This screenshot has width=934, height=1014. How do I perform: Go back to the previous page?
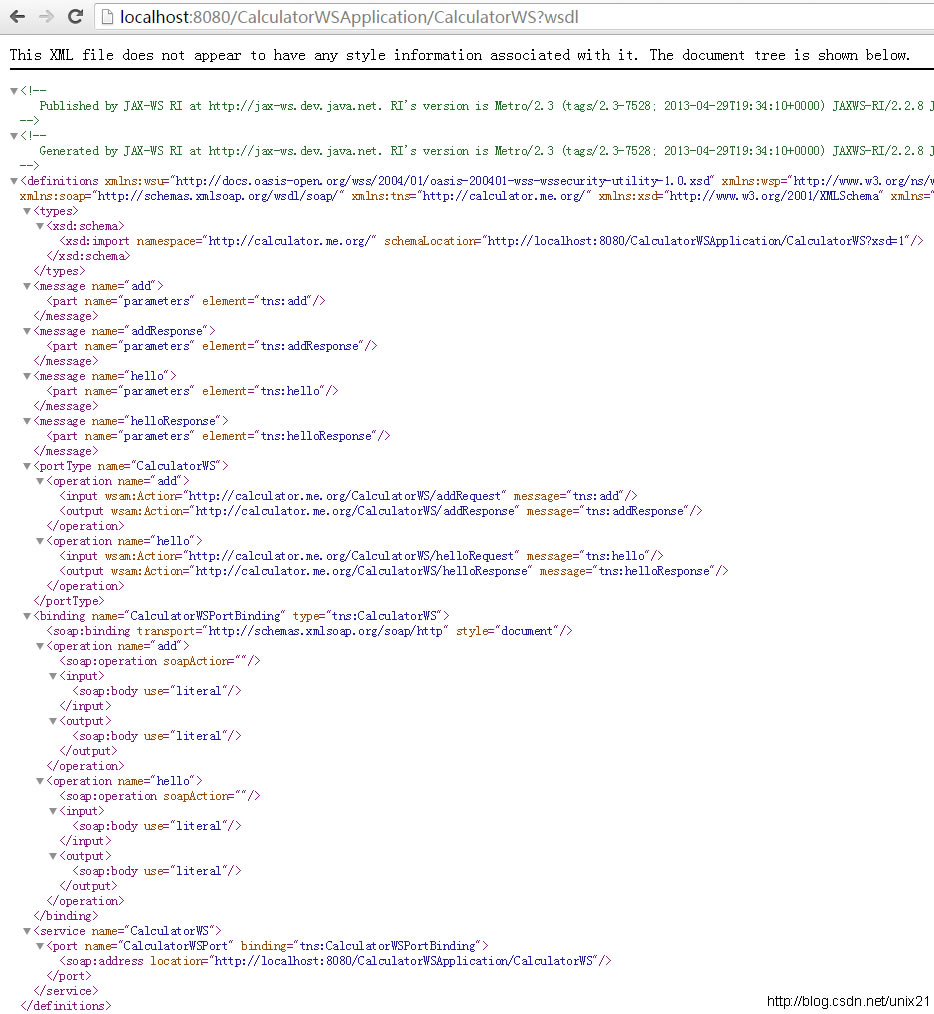(x=17, y=17)
